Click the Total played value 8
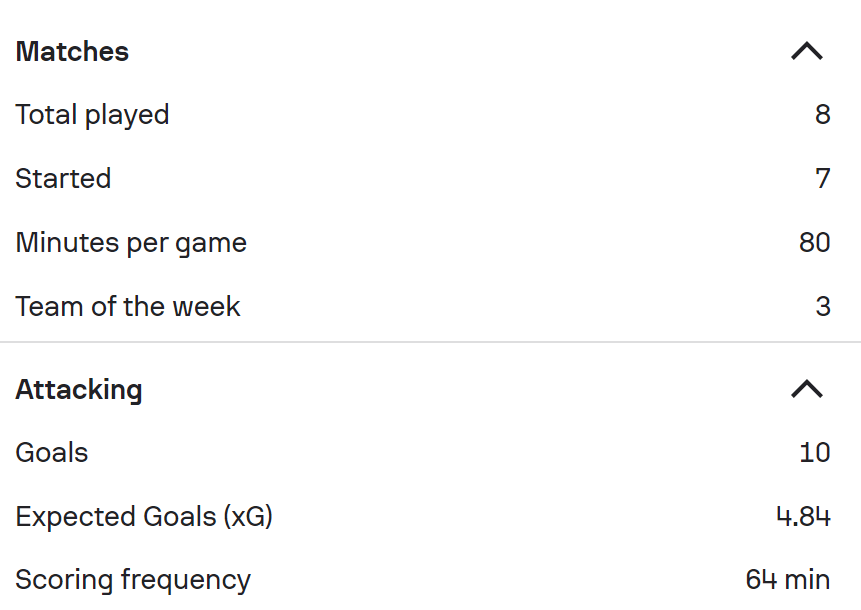 (x=822, y=115)
